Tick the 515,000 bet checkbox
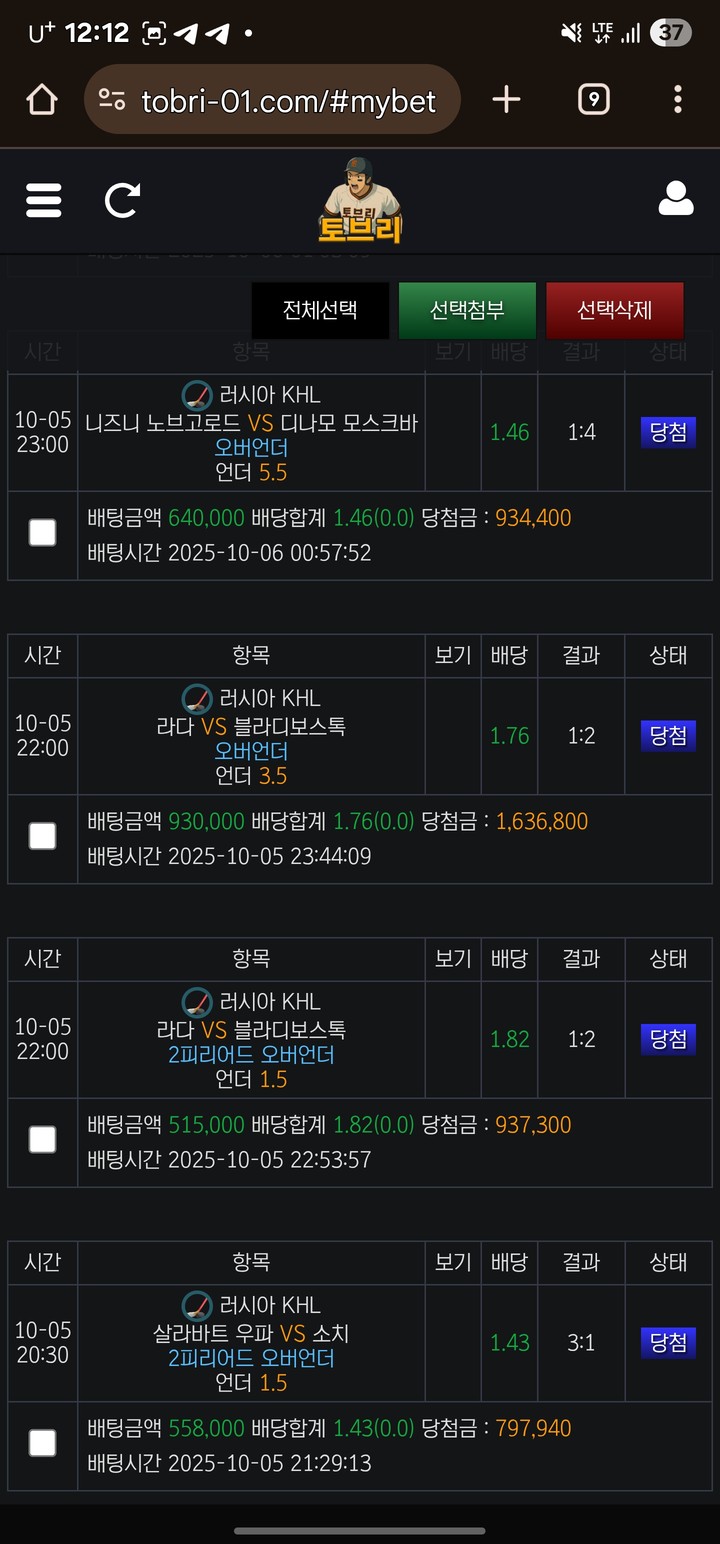Screen dimensions: 720x1544 (42, 1139)
